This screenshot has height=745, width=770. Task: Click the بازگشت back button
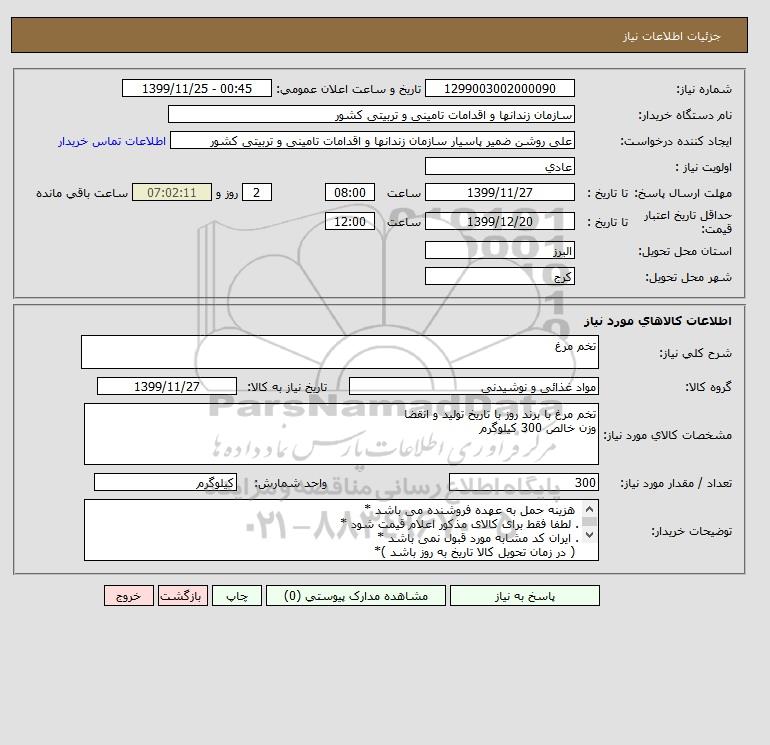(x=183, y=596)
